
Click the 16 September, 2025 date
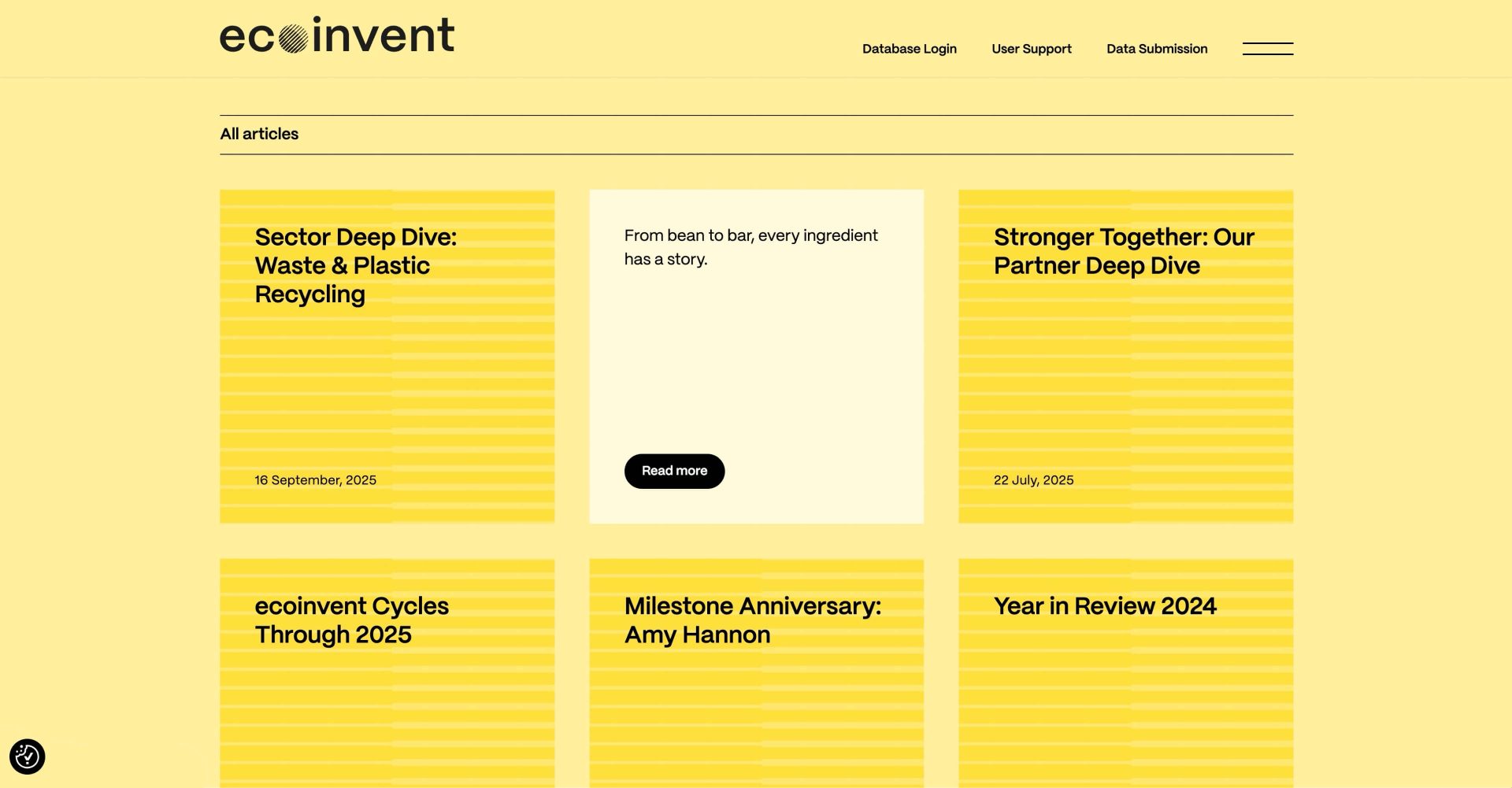(315, 480)
